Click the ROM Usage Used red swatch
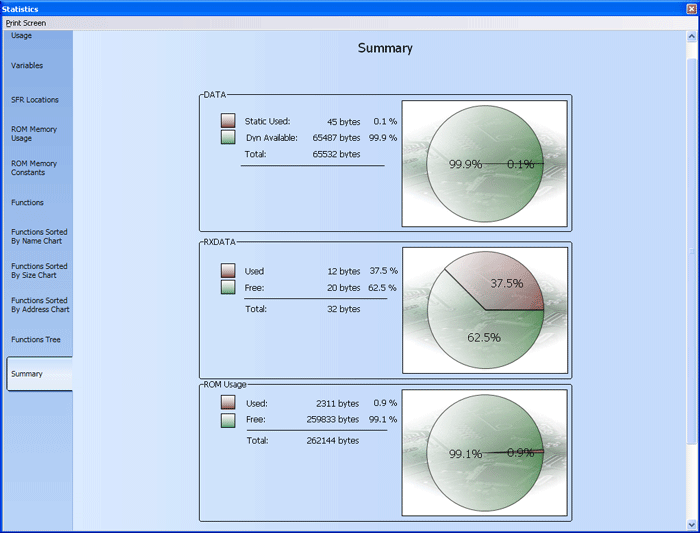700x533 pixels. point(228,402)
